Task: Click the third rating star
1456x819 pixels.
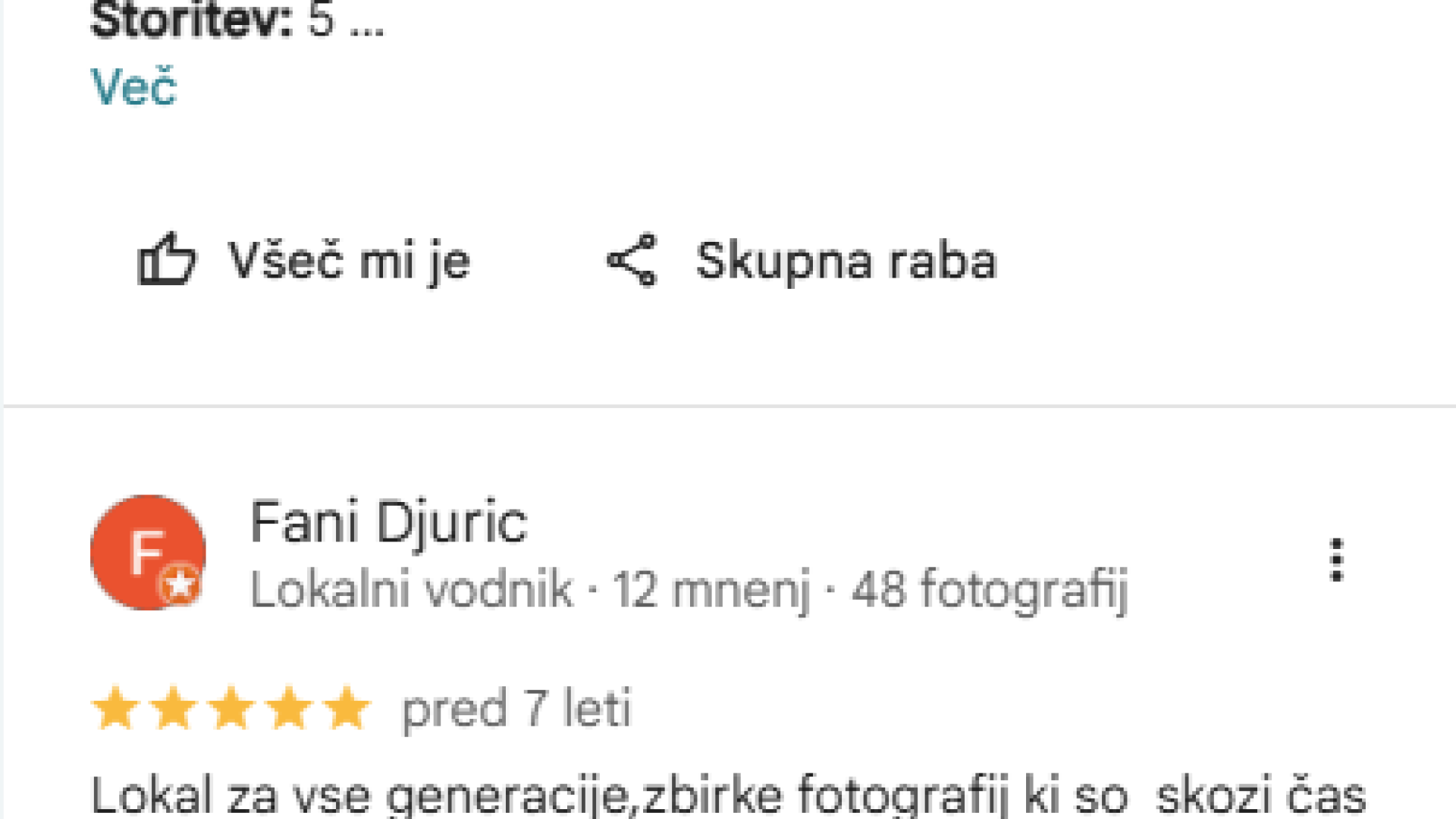Action: [x=231, y=708]
